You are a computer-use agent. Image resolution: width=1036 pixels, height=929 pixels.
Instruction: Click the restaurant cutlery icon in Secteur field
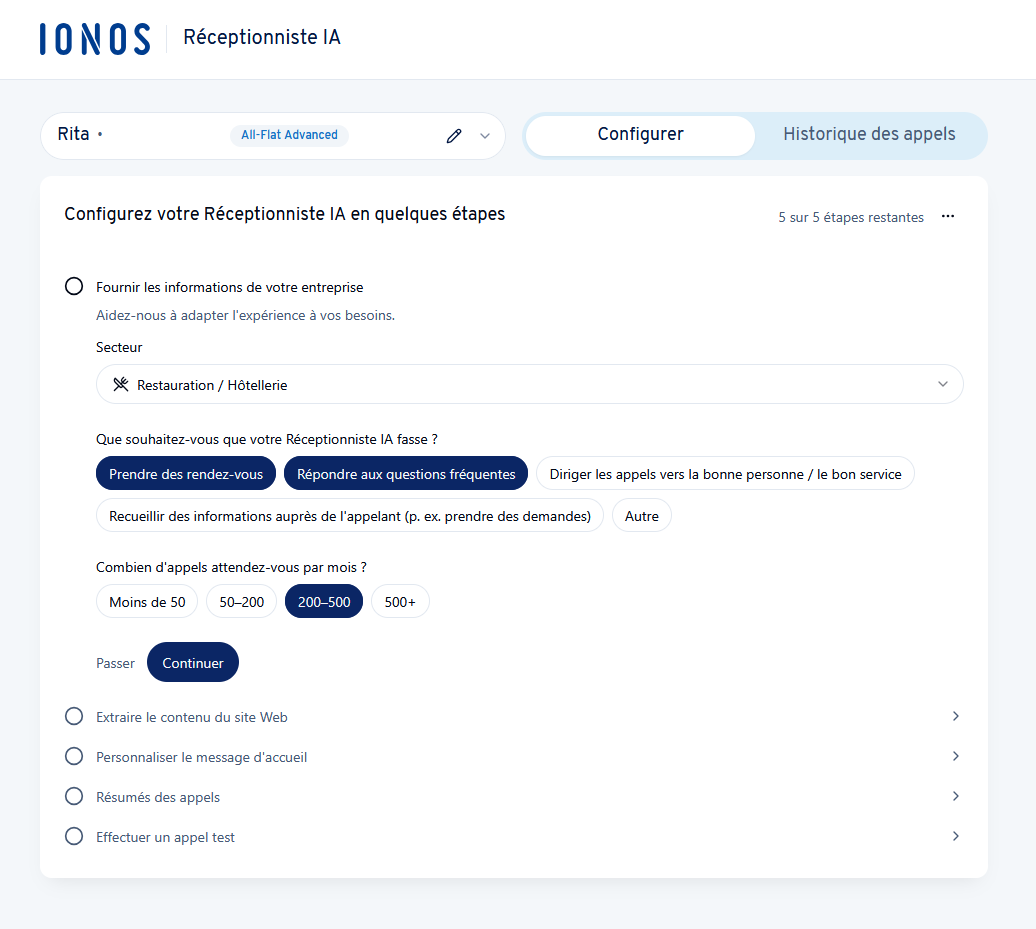[x=121, y=385]
